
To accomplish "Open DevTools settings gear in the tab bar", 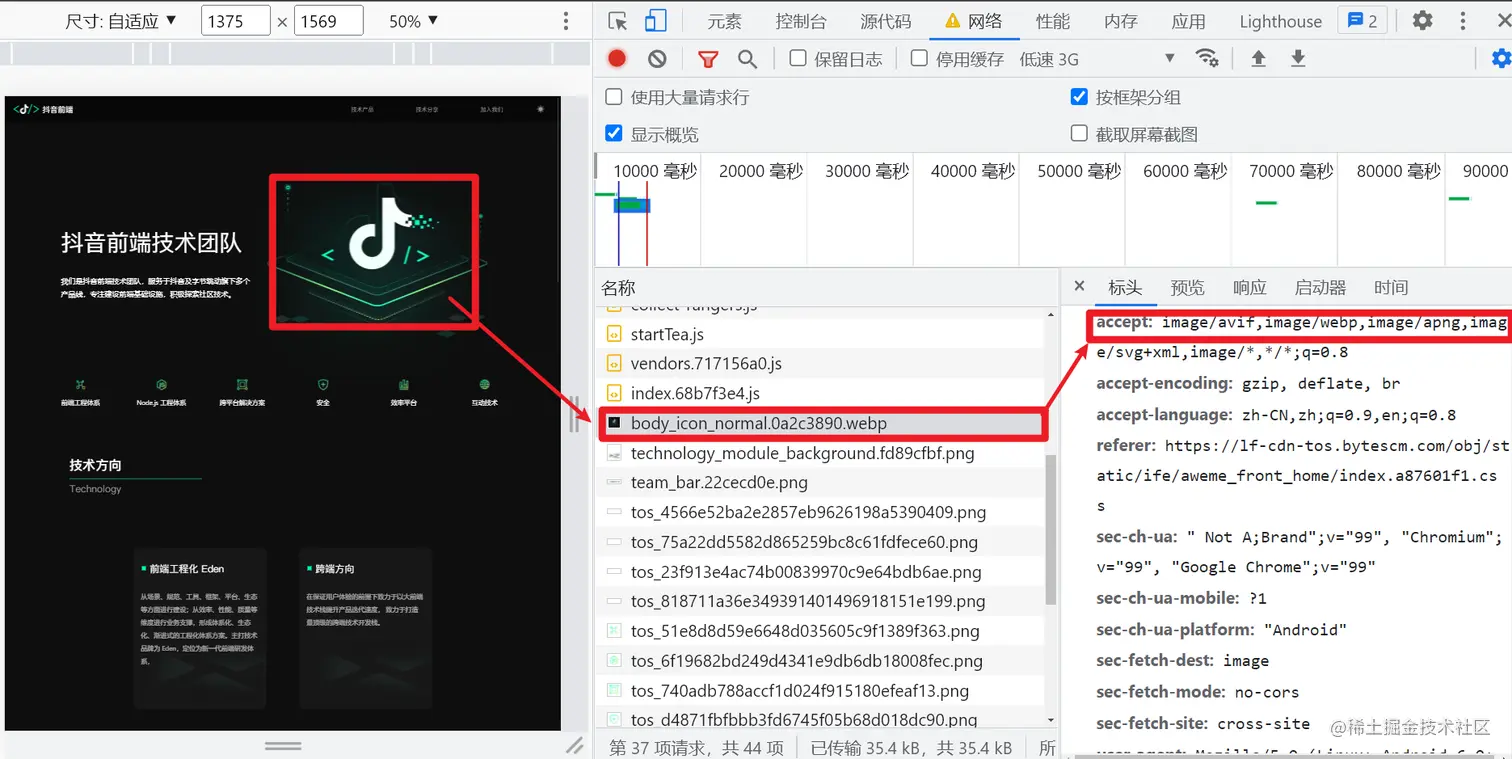I will (1422, 21).
